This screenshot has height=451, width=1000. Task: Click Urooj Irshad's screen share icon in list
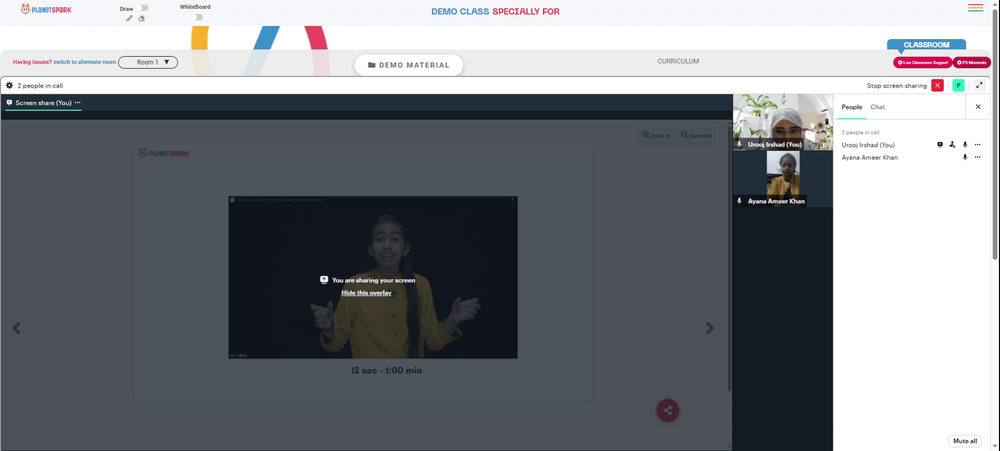click(940, 145)
